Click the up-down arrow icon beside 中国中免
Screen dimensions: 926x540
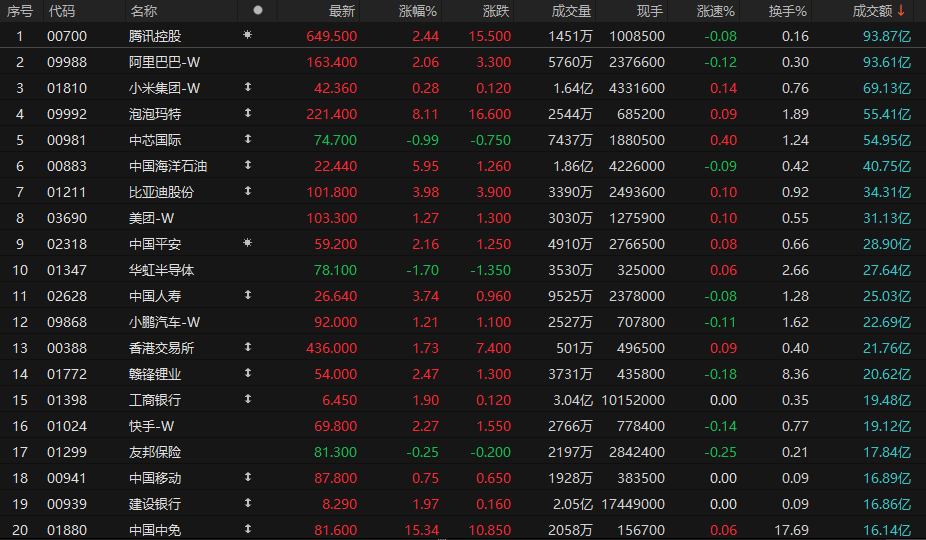[x=248, y=529]
